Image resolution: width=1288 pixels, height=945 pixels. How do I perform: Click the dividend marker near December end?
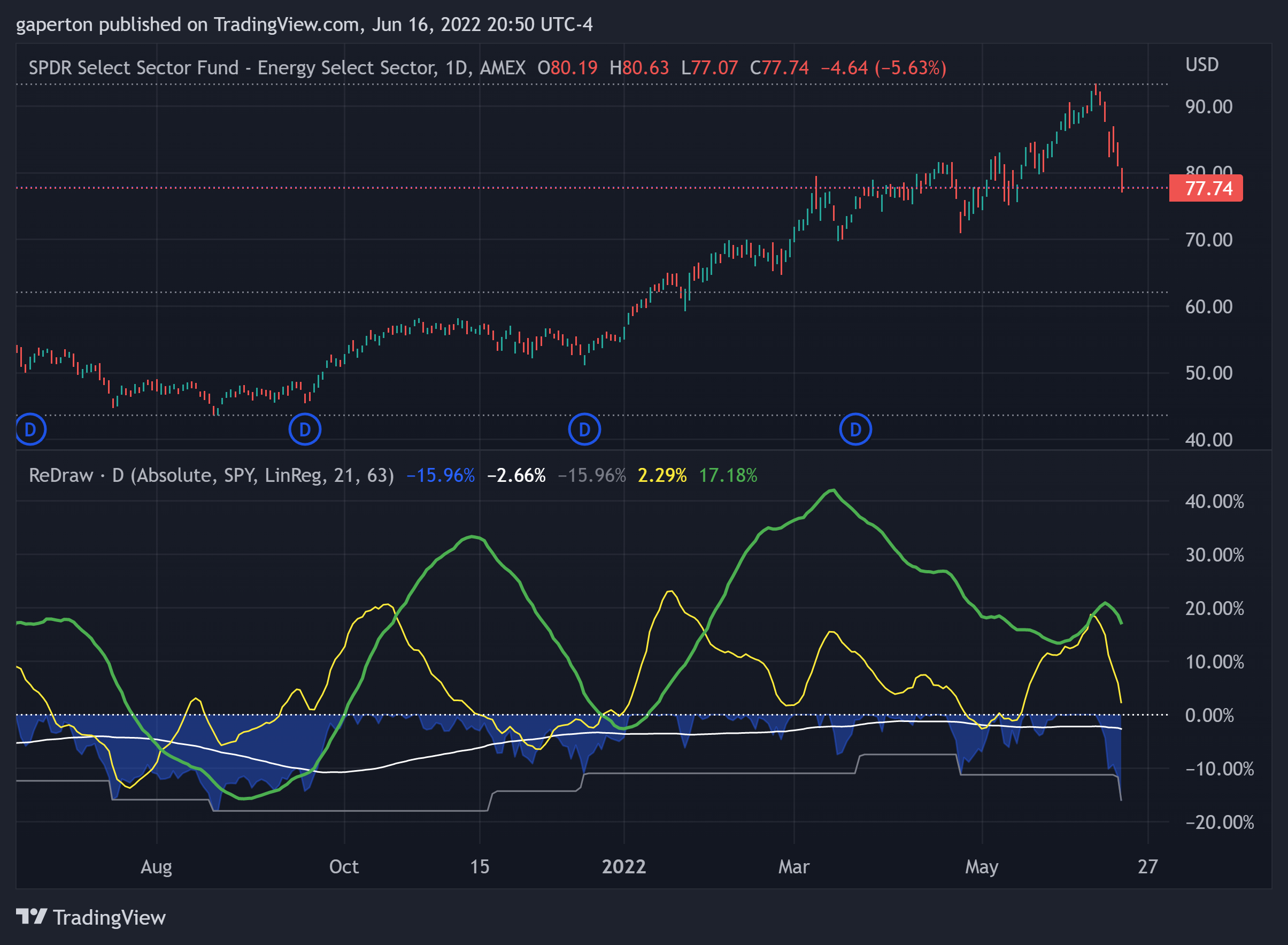click(584, 429)
